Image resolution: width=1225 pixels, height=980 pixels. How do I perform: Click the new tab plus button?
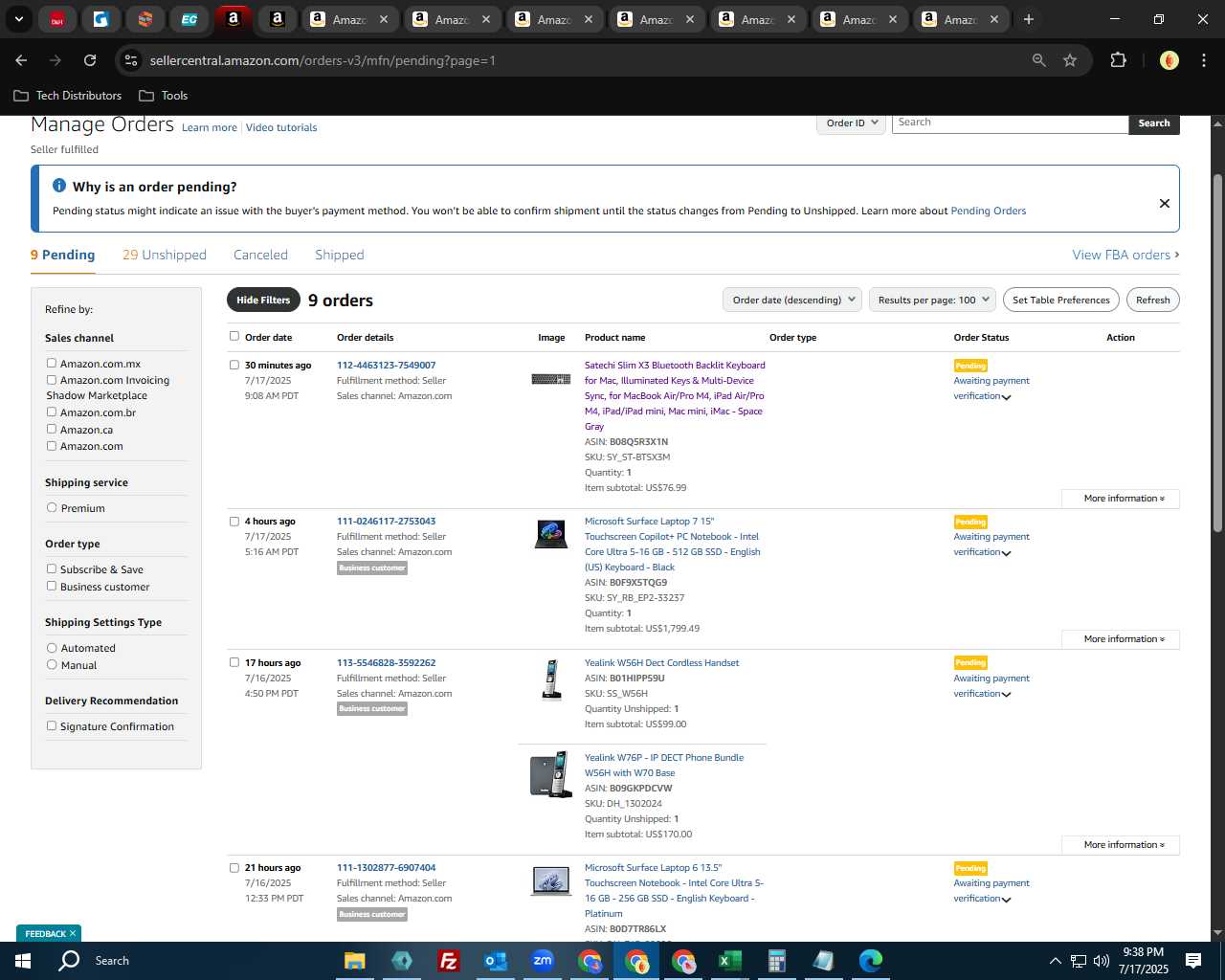[1029, 19]
